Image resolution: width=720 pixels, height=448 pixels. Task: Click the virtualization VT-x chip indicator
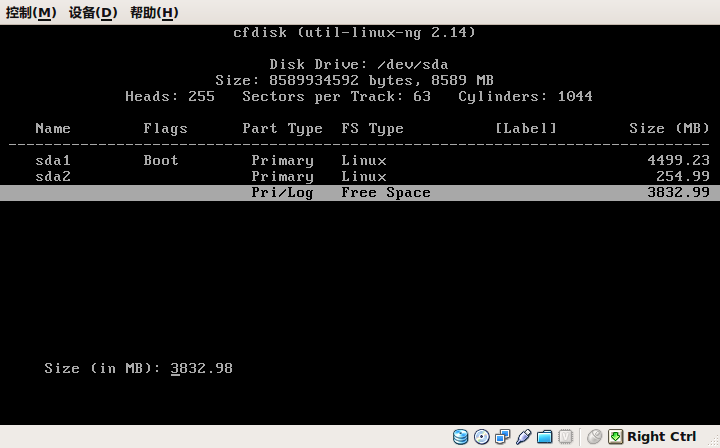(565, 437)
